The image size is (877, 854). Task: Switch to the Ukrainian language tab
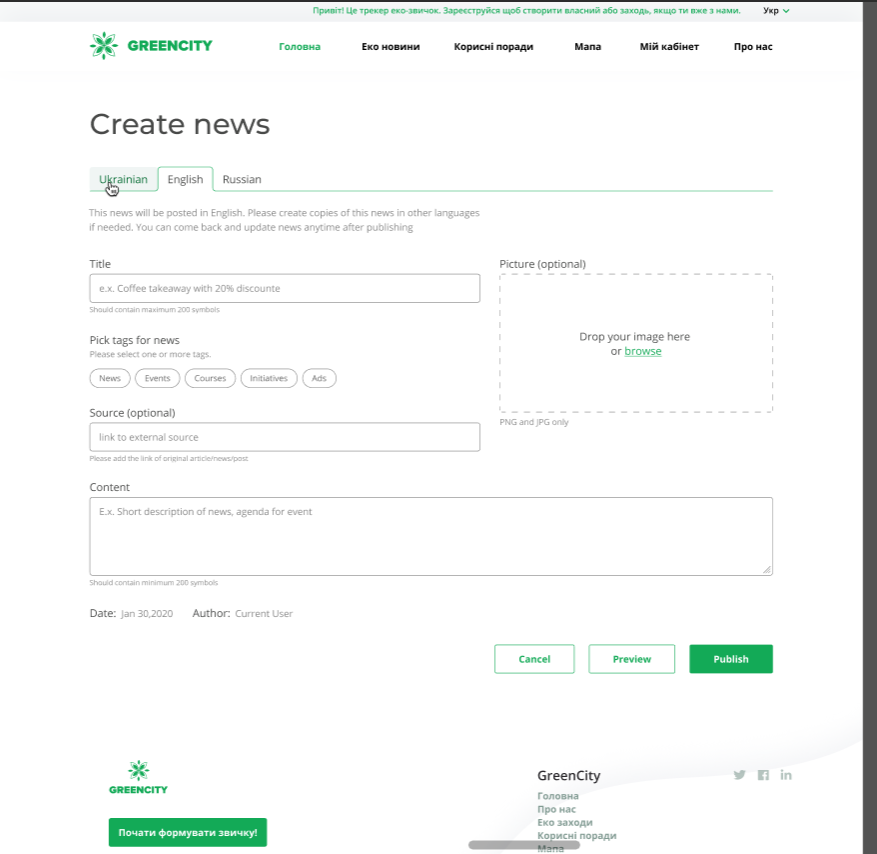pyautogui.click(x=123, y=179)
